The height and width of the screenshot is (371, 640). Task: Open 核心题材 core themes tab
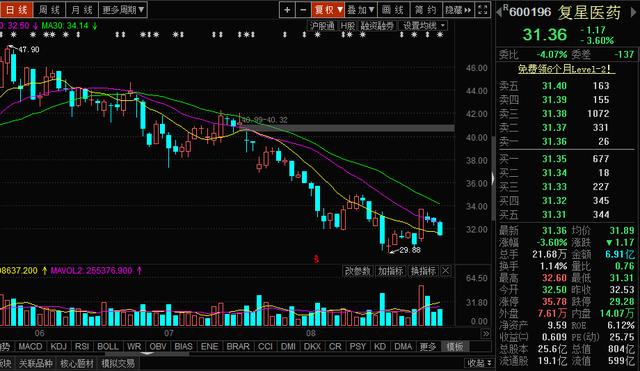click(77, 363)
